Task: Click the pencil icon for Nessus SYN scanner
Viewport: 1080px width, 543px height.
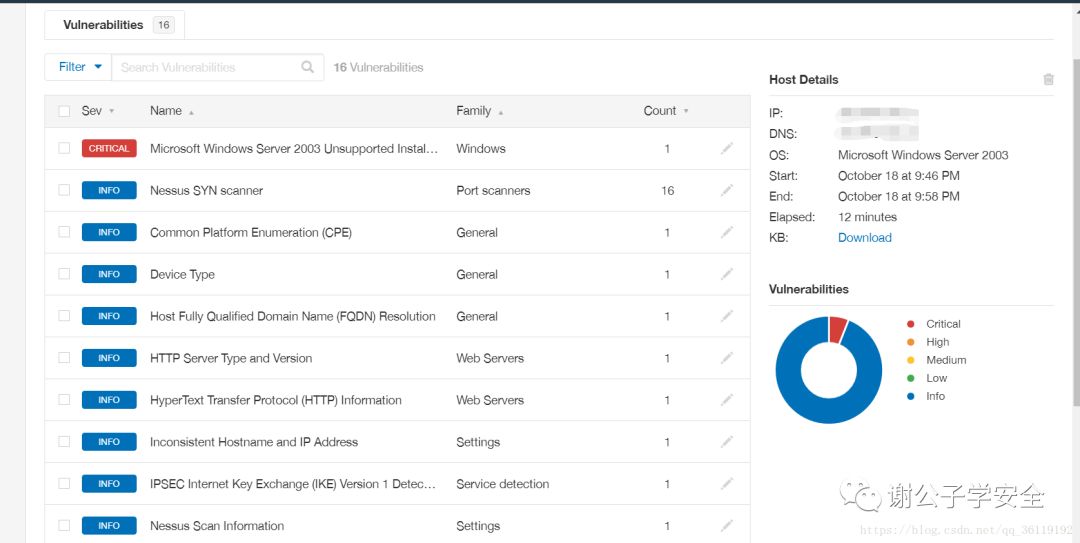Action: [x=727, y=191]
